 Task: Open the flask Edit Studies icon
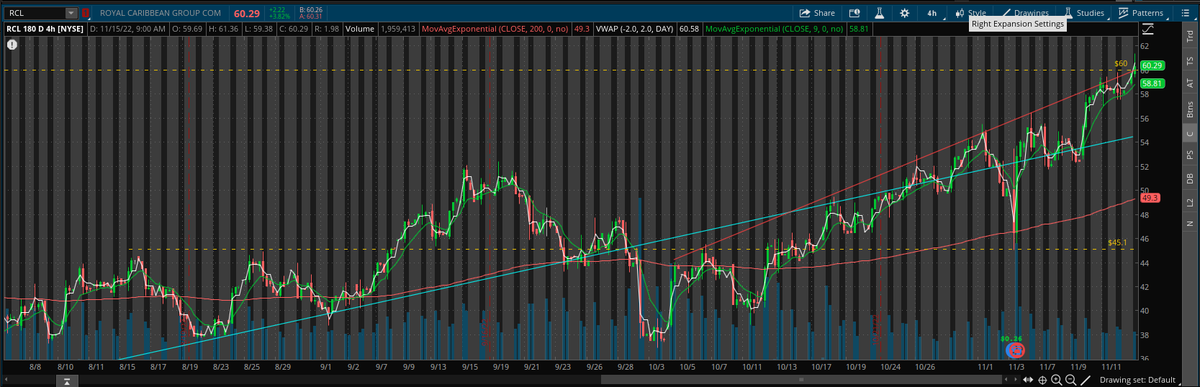[880, 13]
